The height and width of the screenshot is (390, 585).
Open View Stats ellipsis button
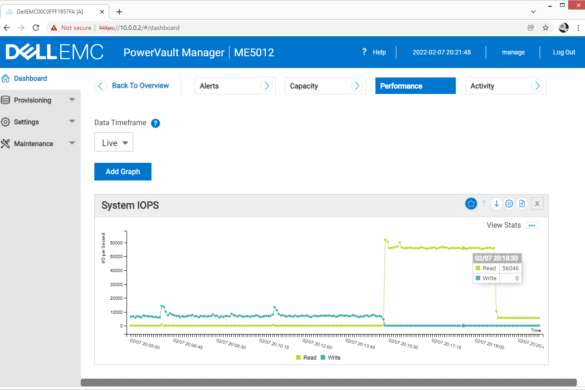(x=532, y=225)
